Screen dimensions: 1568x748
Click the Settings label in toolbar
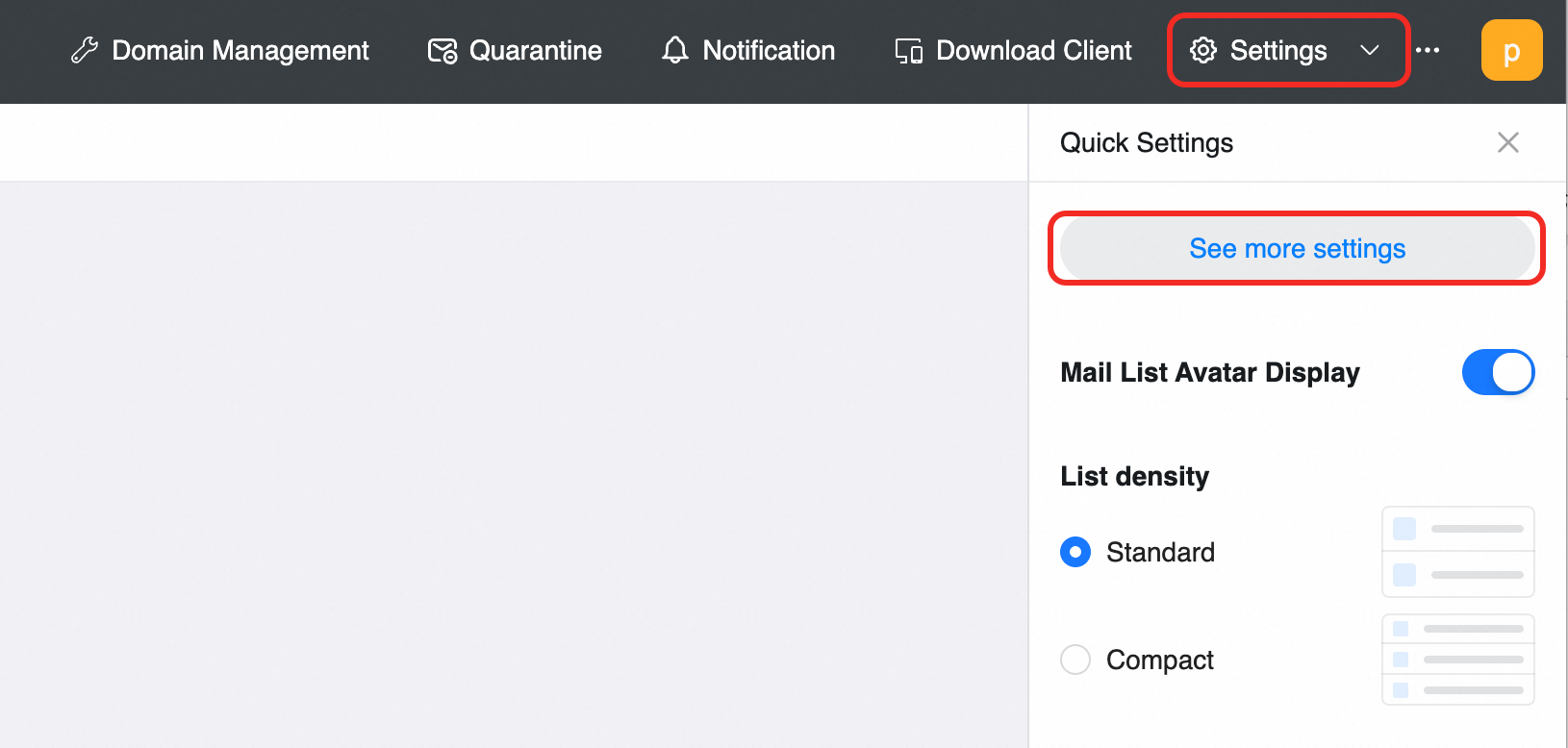[1278, 50]
